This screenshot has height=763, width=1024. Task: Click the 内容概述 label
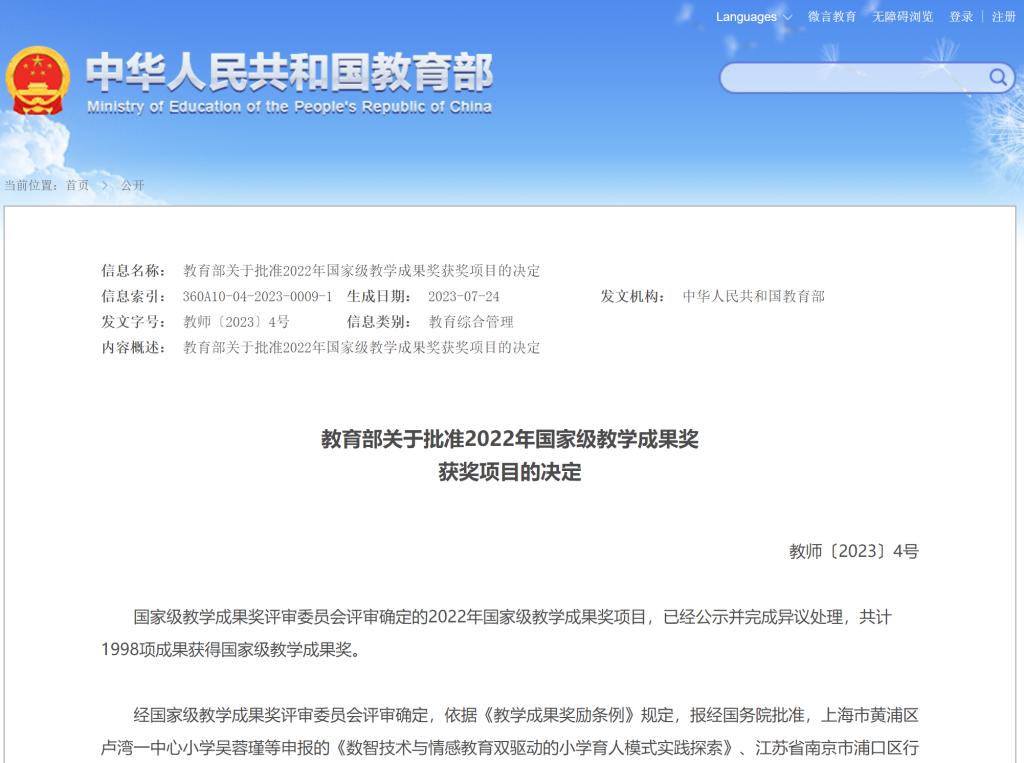[x=133, y=348]
